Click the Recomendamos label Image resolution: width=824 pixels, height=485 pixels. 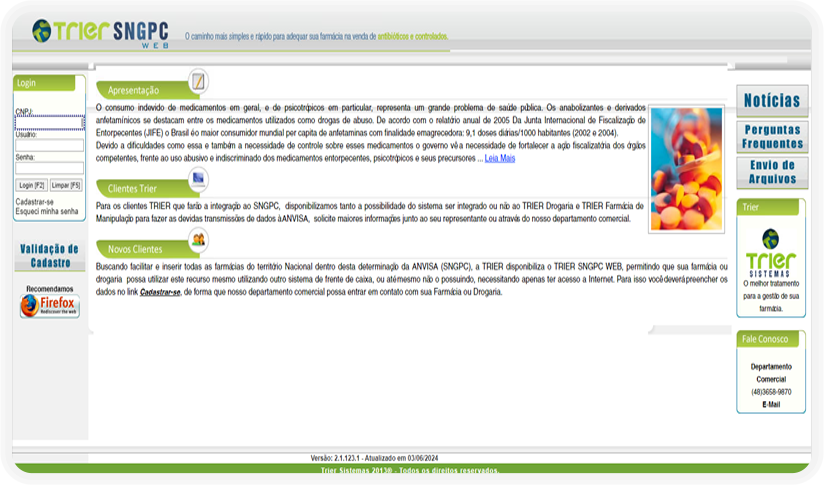(x=50, y=289)
